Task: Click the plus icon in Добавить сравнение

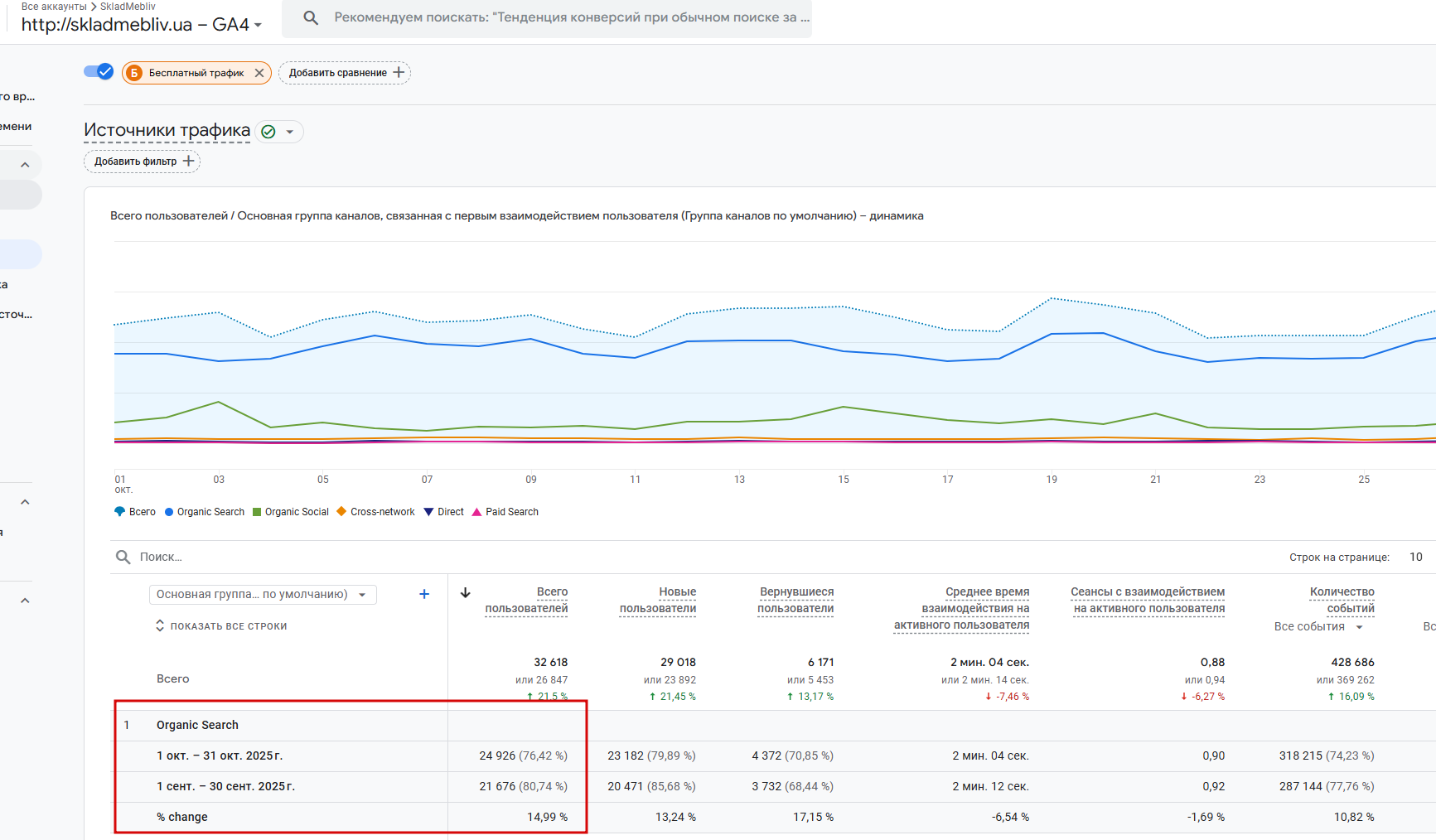Action: tap(399, 73)
